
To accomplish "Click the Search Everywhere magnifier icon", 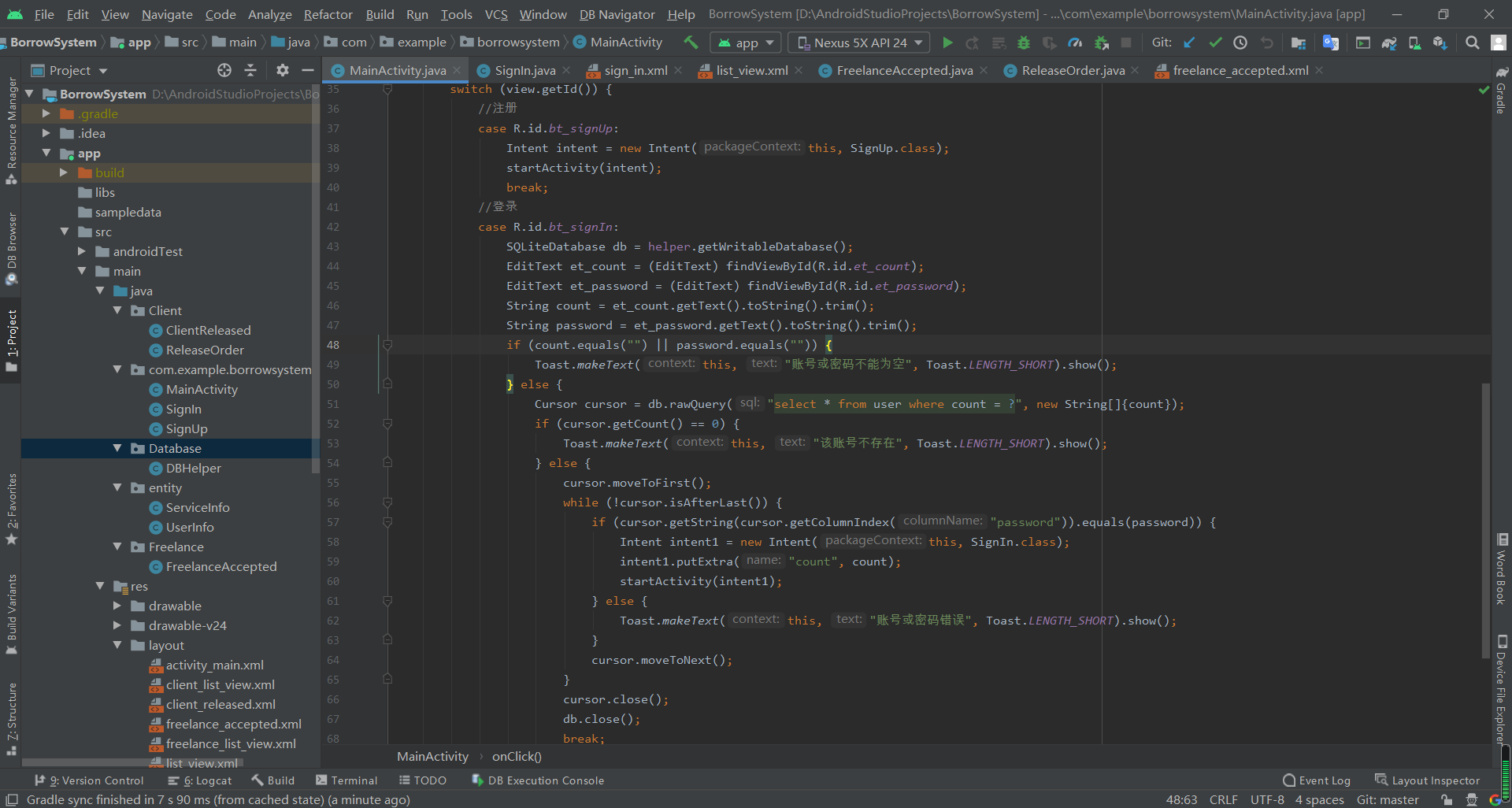I will [x=1472, y=43].
